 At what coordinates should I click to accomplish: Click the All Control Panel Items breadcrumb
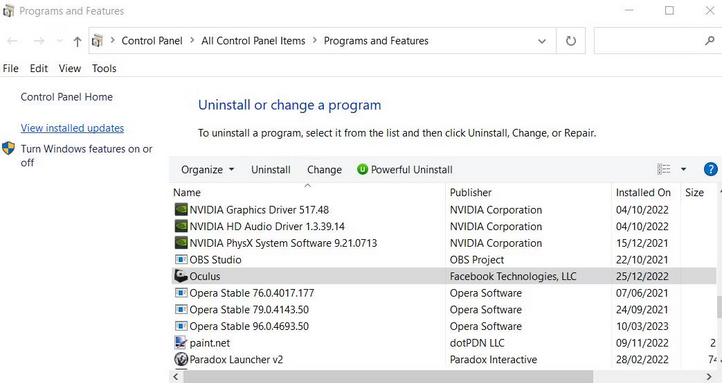tap(253, 41)
